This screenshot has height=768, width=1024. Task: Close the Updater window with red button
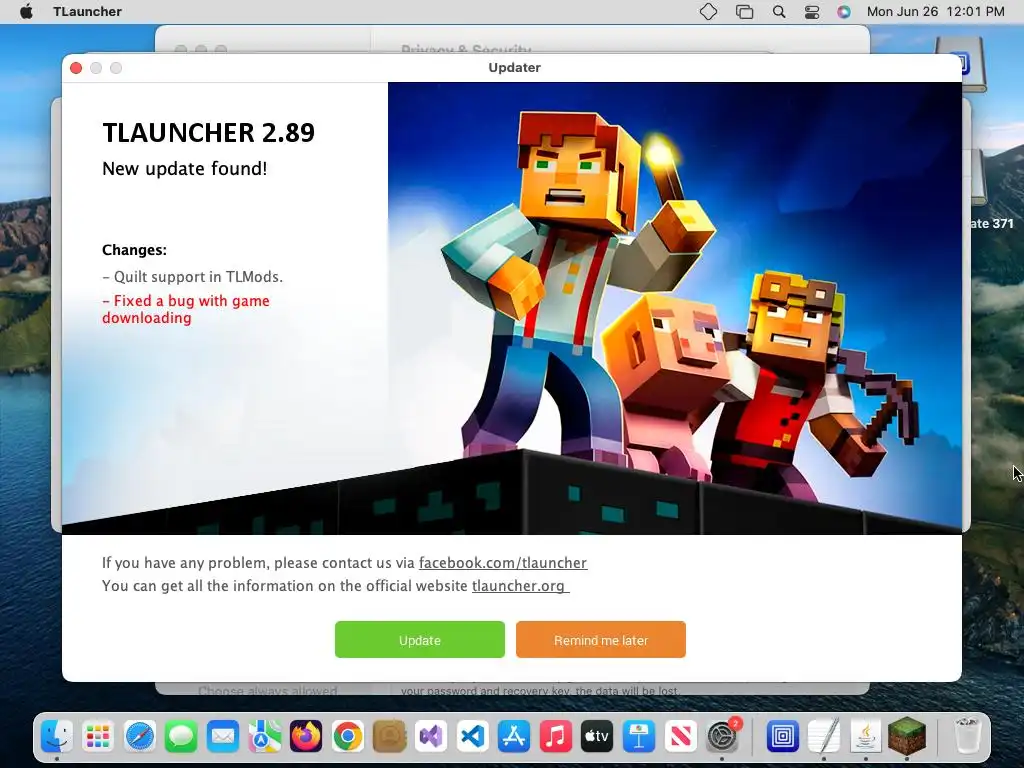click(76, 68)
